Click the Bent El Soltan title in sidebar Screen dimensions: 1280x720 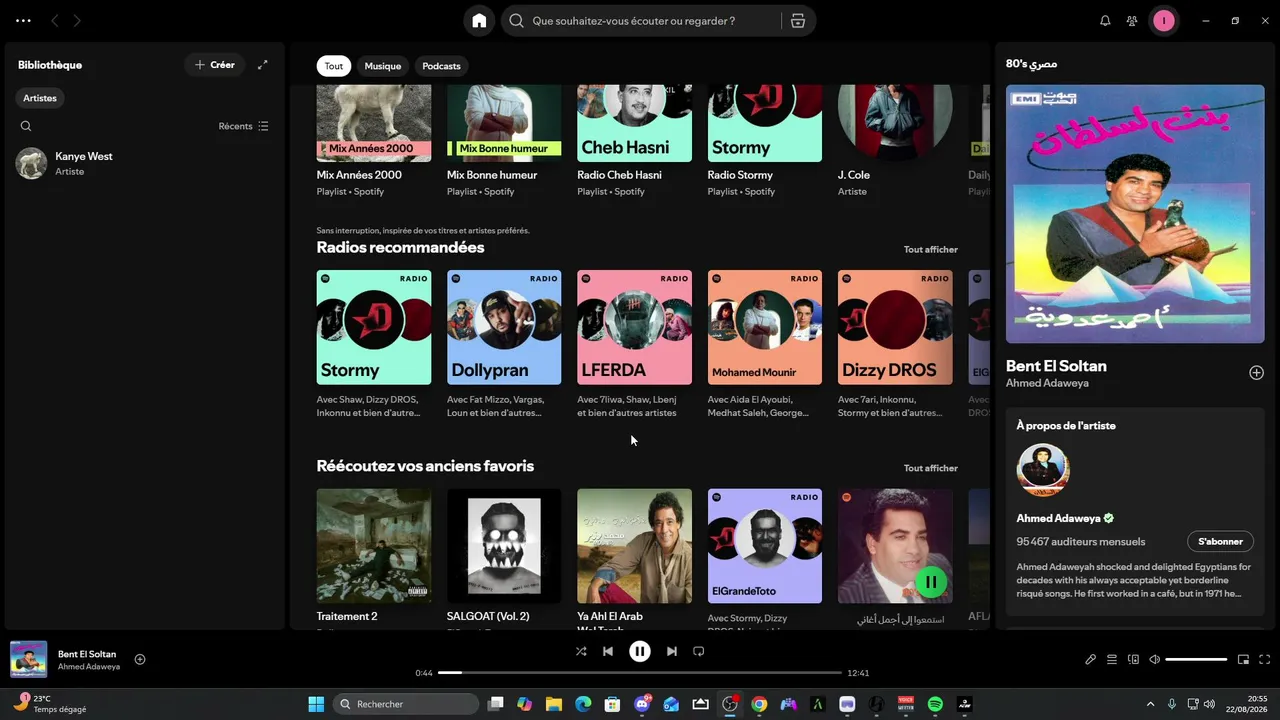(1056, 366)
